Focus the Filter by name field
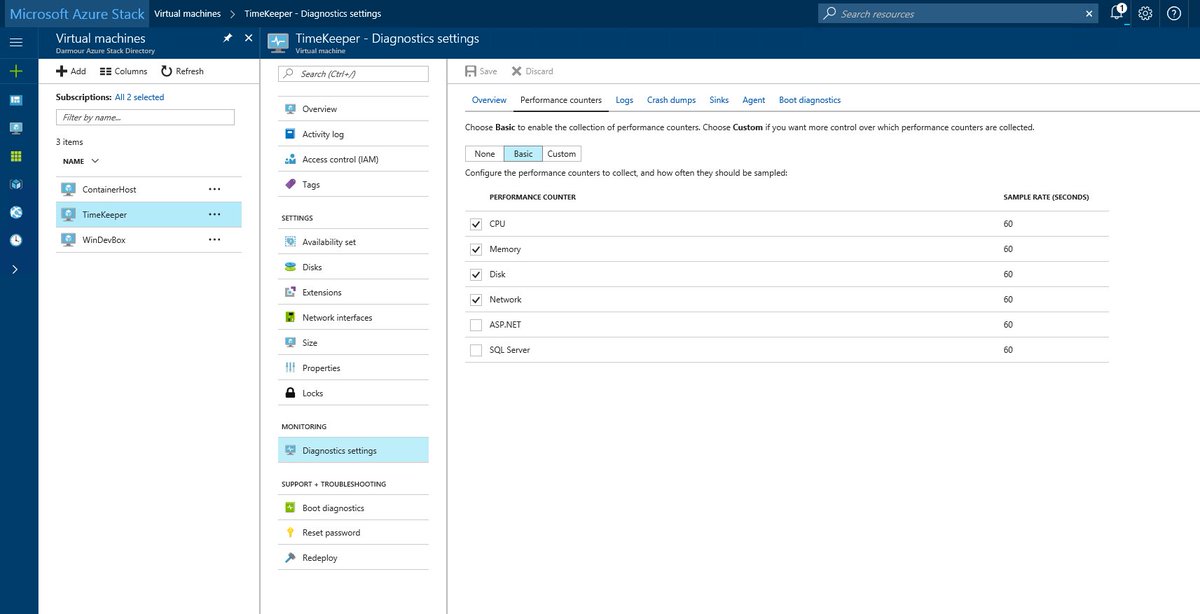The height and width of the screenshot is (614, 1200). [145, 117]
